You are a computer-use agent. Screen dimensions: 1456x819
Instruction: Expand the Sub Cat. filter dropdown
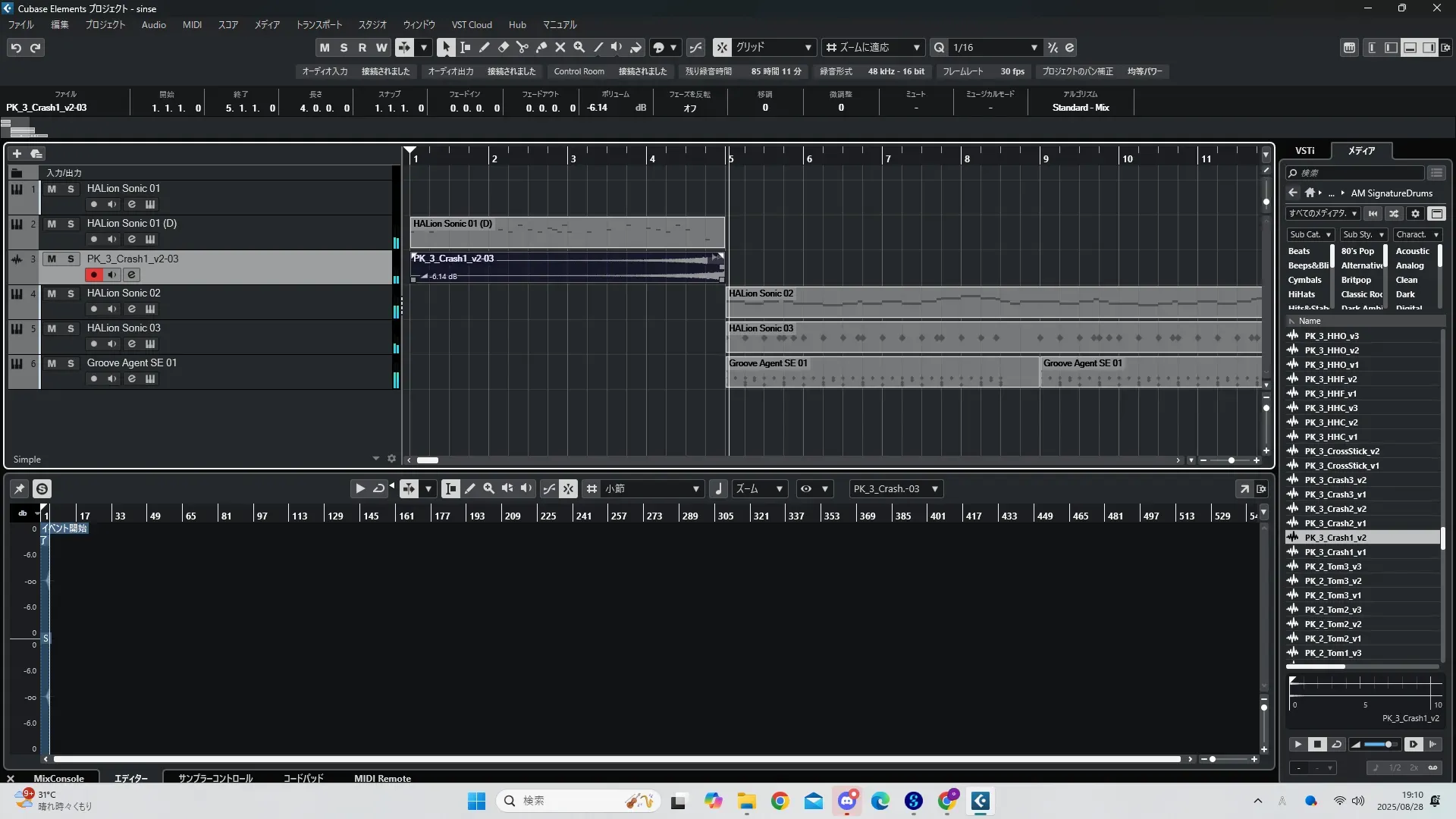[1328, 235]
